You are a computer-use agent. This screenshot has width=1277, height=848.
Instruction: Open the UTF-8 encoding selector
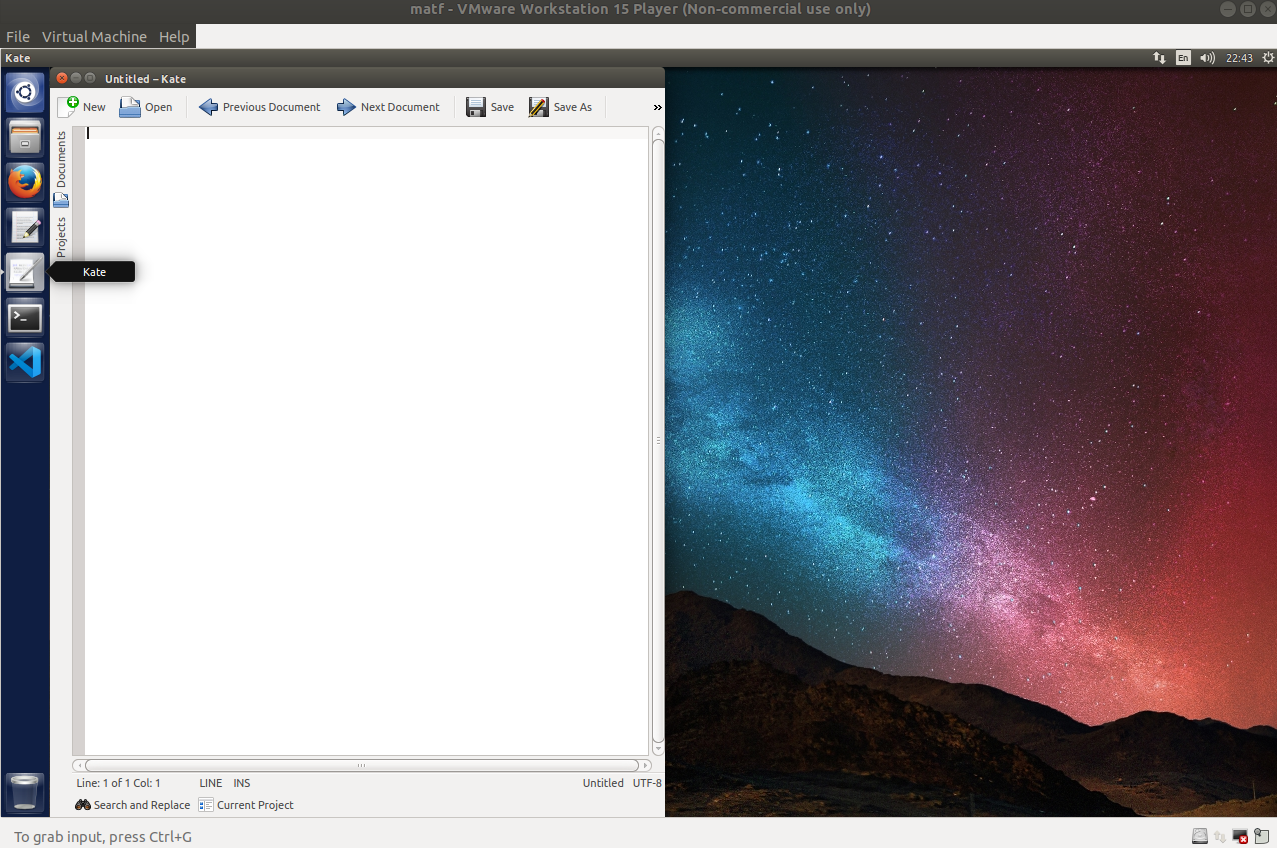click(647, 783)
